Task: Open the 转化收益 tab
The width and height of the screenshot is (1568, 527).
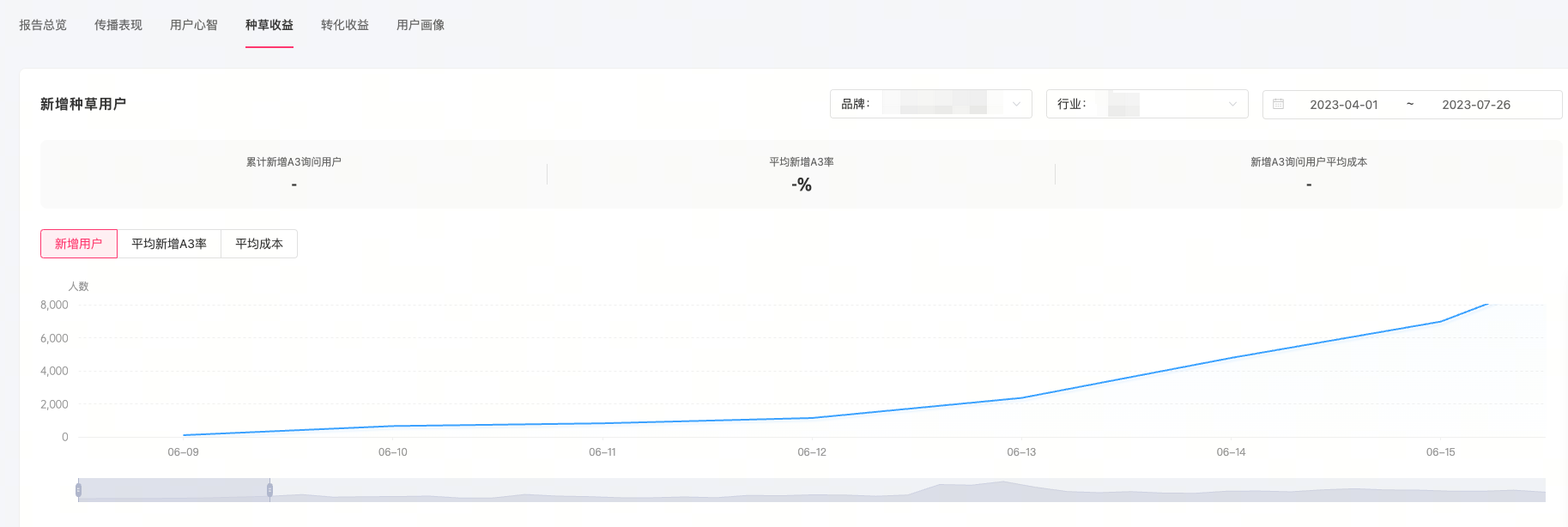Action: pos(345,25)
